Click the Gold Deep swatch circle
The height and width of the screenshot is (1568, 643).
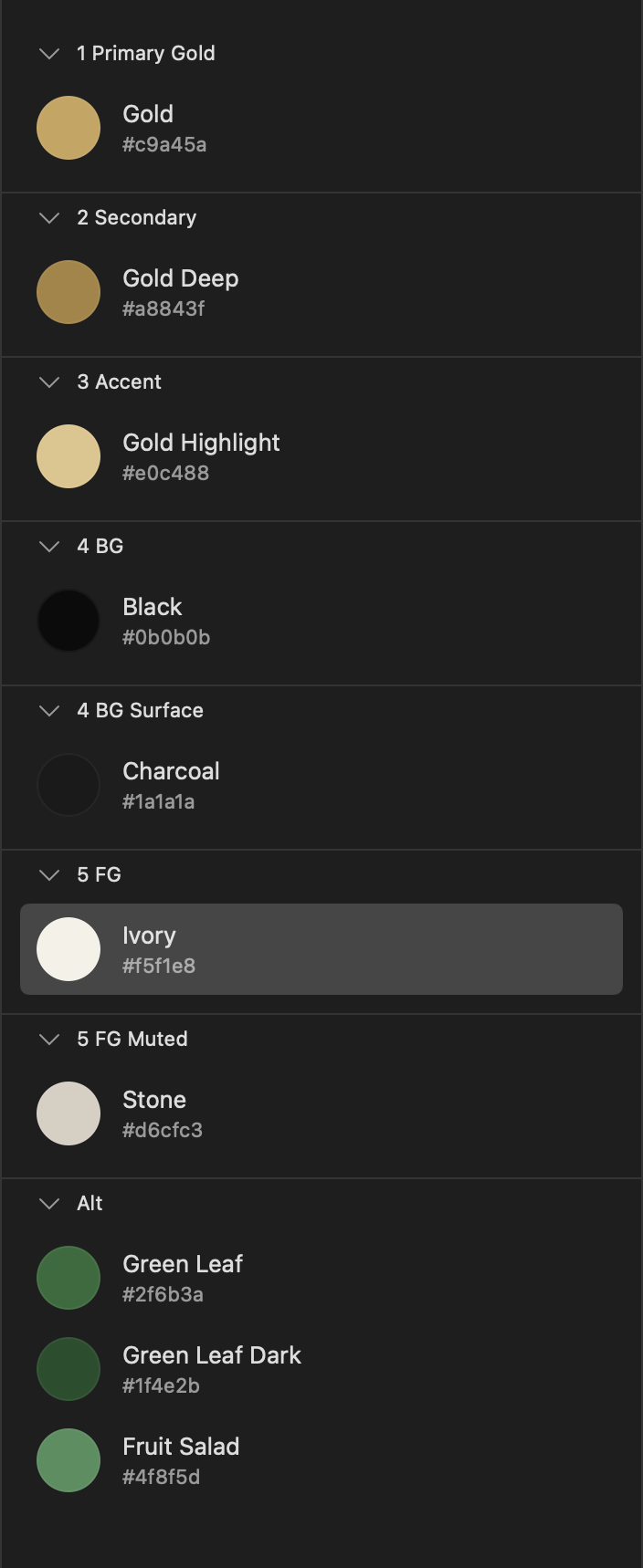[x=69, y=292]
